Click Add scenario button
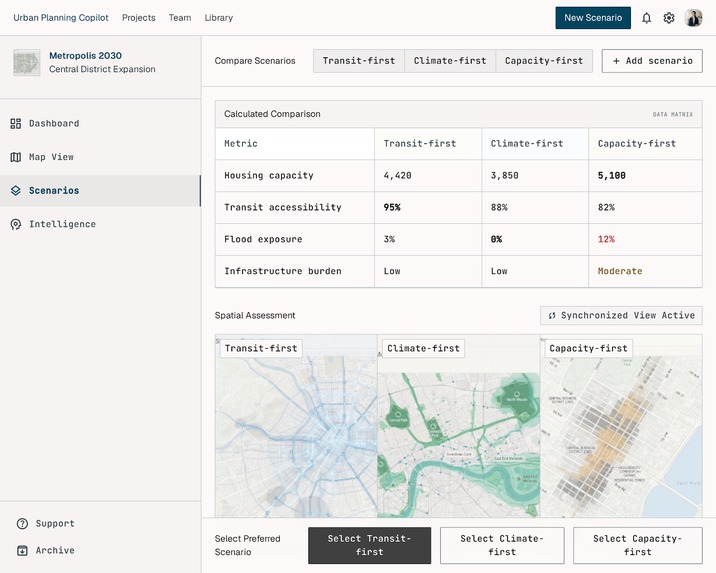 coord(652,61)
